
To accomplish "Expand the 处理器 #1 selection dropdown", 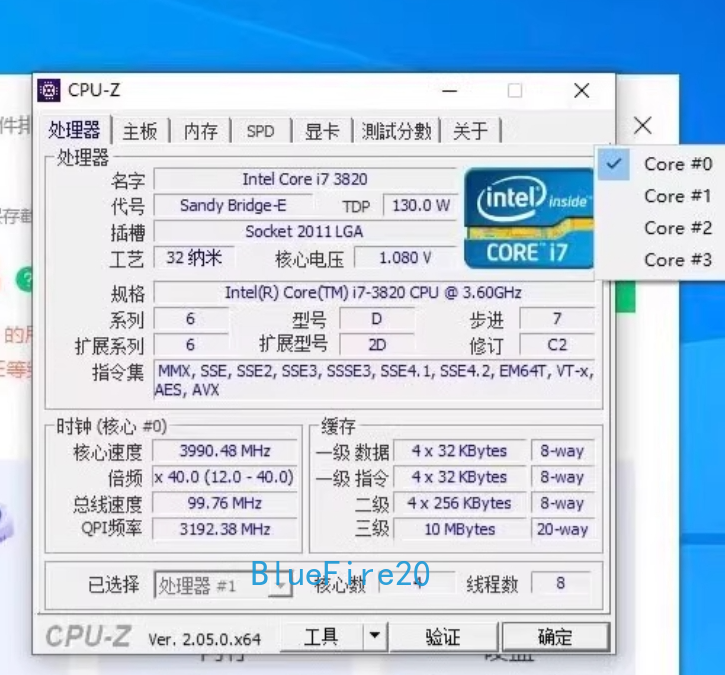I will (281, 586).
